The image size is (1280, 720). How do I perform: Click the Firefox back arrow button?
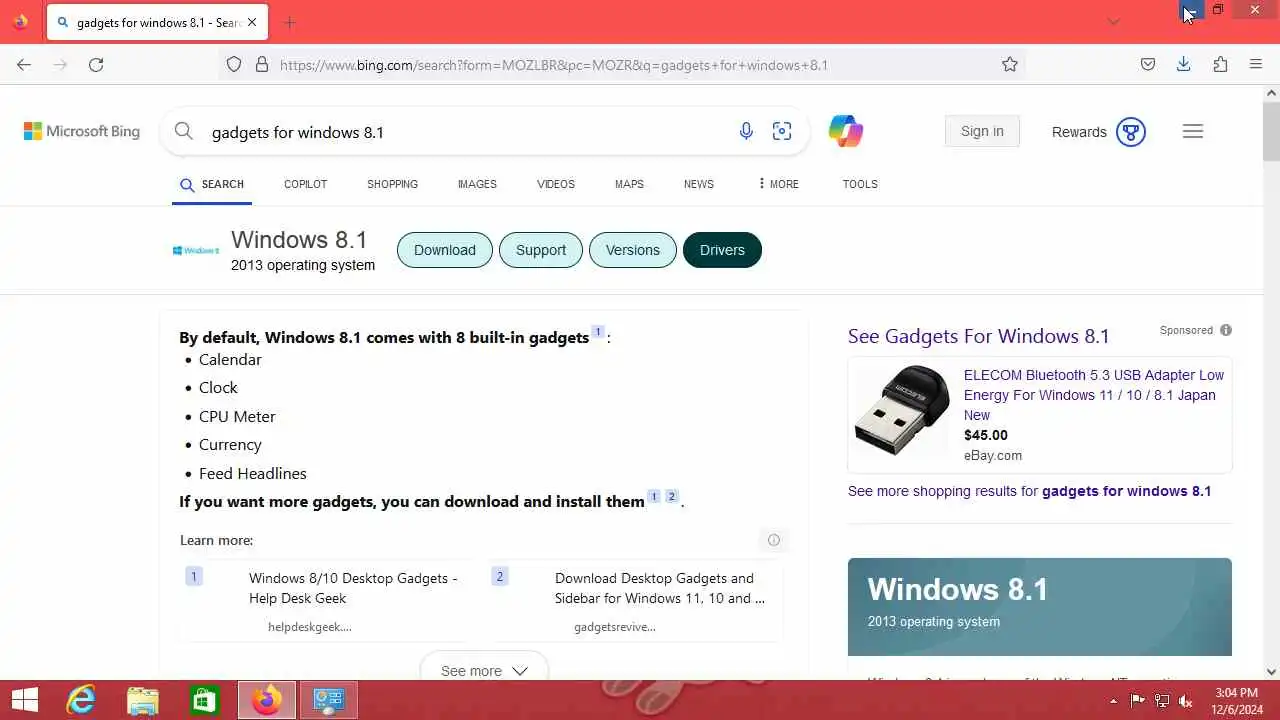click(24, 64)
